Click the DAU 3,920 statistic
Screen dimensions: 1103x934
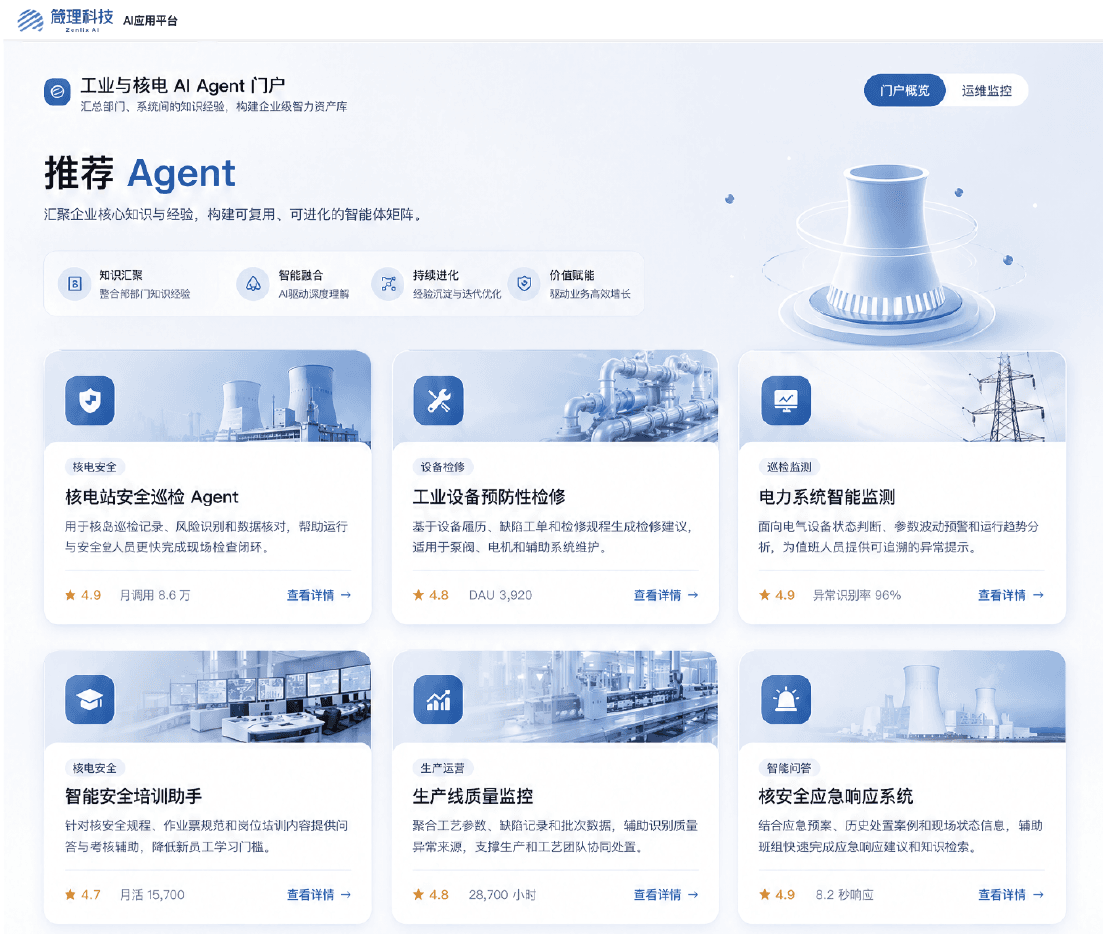coord(500,596)
